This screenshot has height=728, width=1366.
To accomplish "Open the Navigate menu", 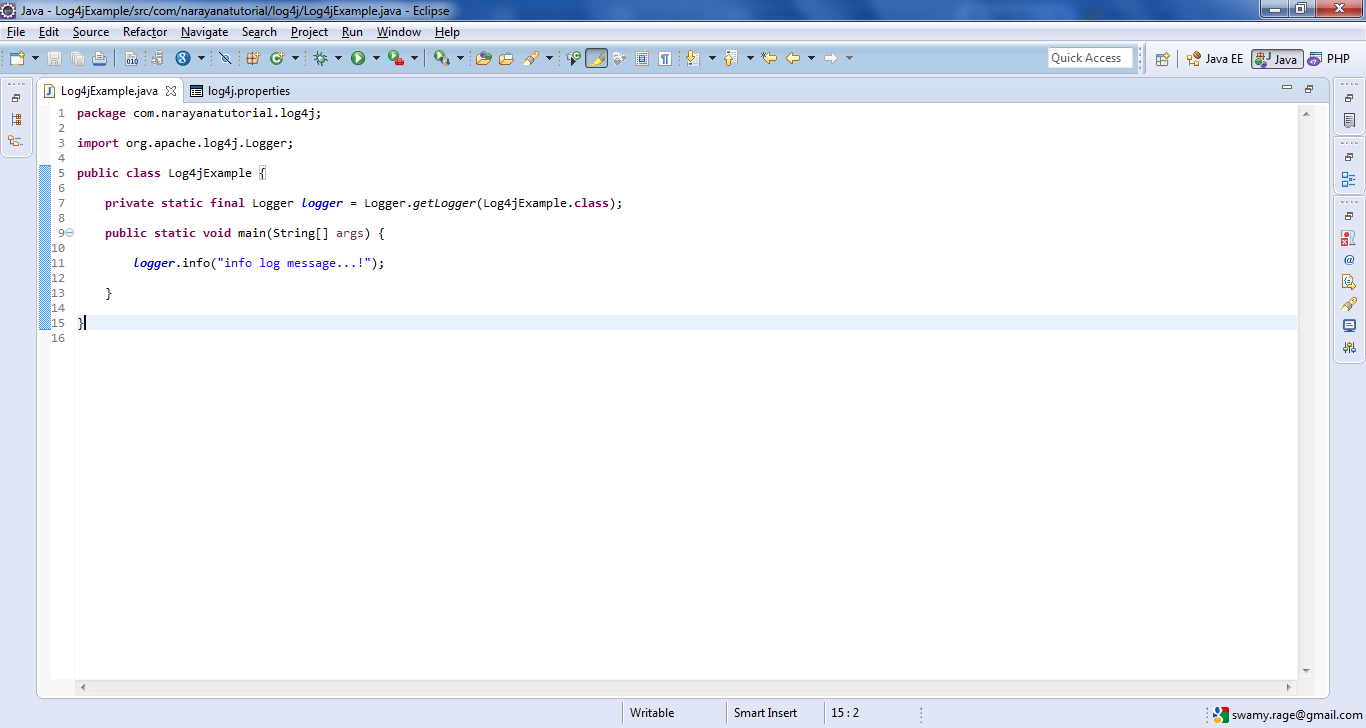I will click(204, 32).
